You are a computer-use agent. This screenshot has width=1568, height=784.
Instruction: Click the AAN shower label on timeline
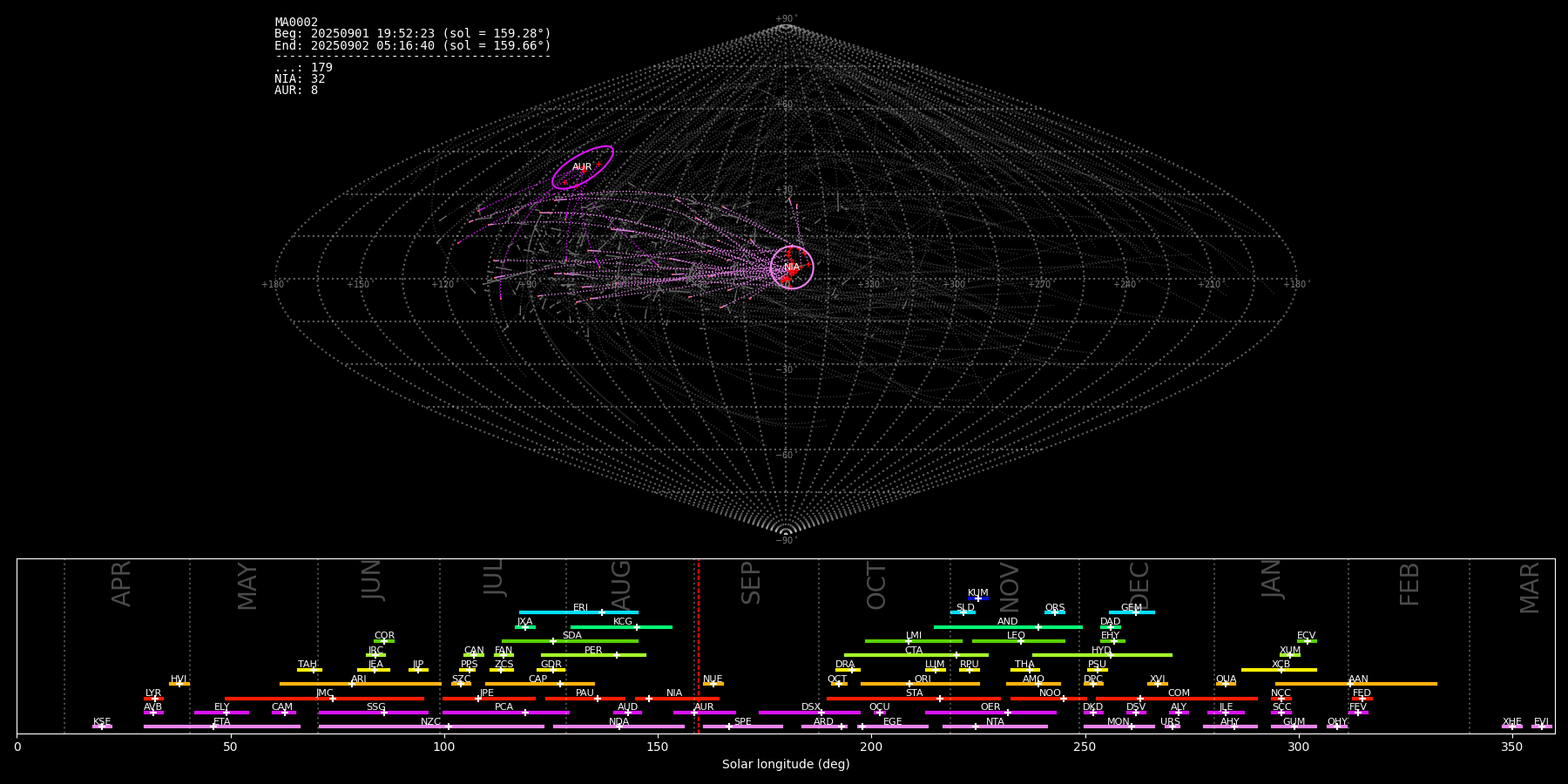(1358, 679)
